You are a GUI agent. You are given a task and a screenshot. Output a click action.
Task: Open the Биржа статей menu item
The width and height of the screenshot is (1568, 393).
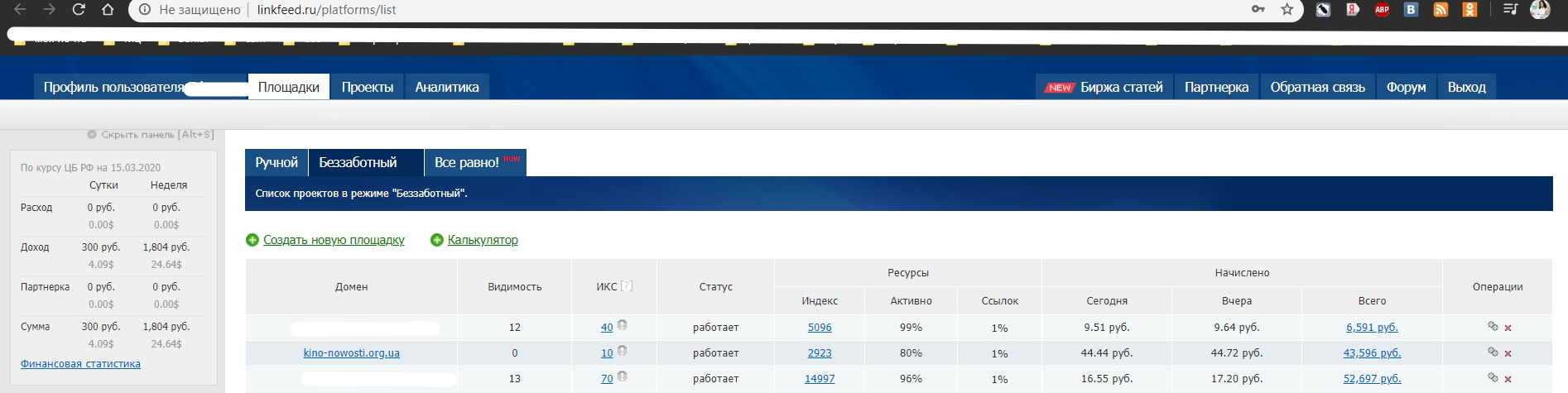pos(1104,87)
